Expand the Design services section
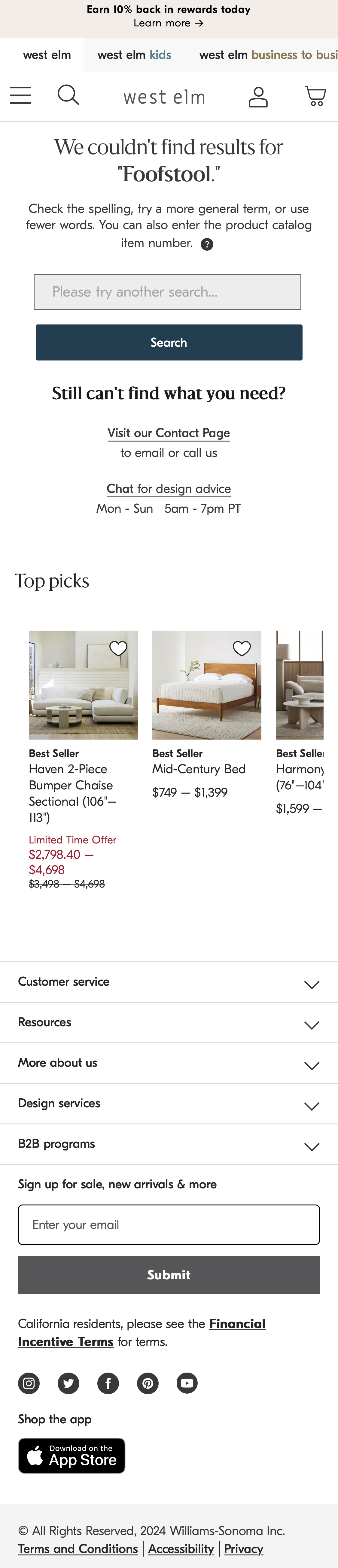Image resolution: width=338 pixels, height=1568 pixels. pyautogui.click(x=169, y=1104)
